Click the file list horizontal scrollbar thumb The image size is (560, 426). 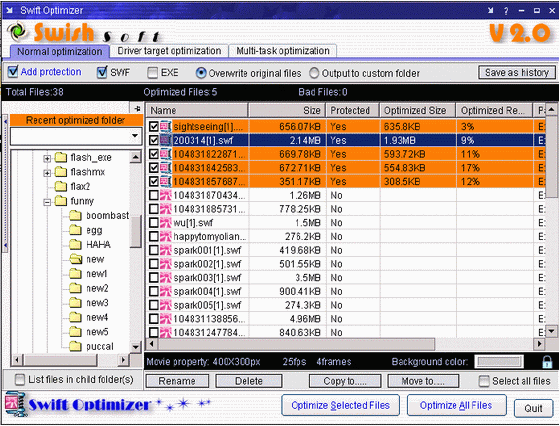click(296, 344)
